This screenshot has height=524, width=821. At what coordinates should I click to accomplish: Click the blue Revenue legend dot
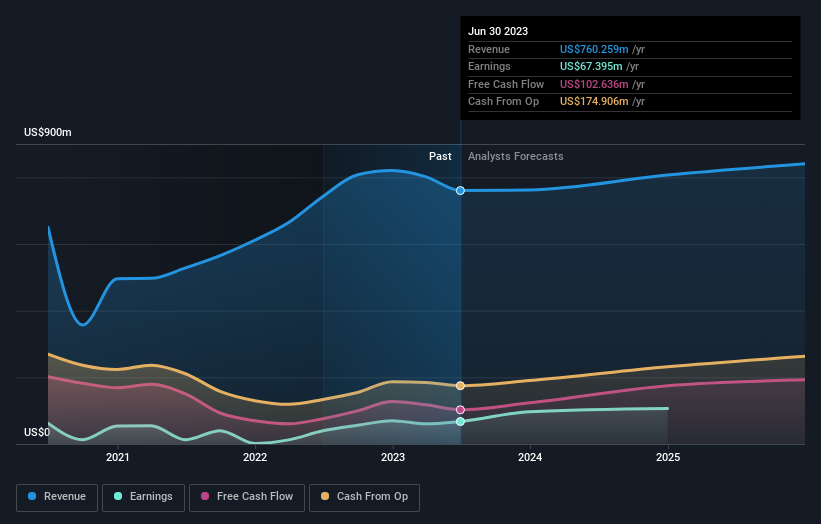[x=32, y=496]
